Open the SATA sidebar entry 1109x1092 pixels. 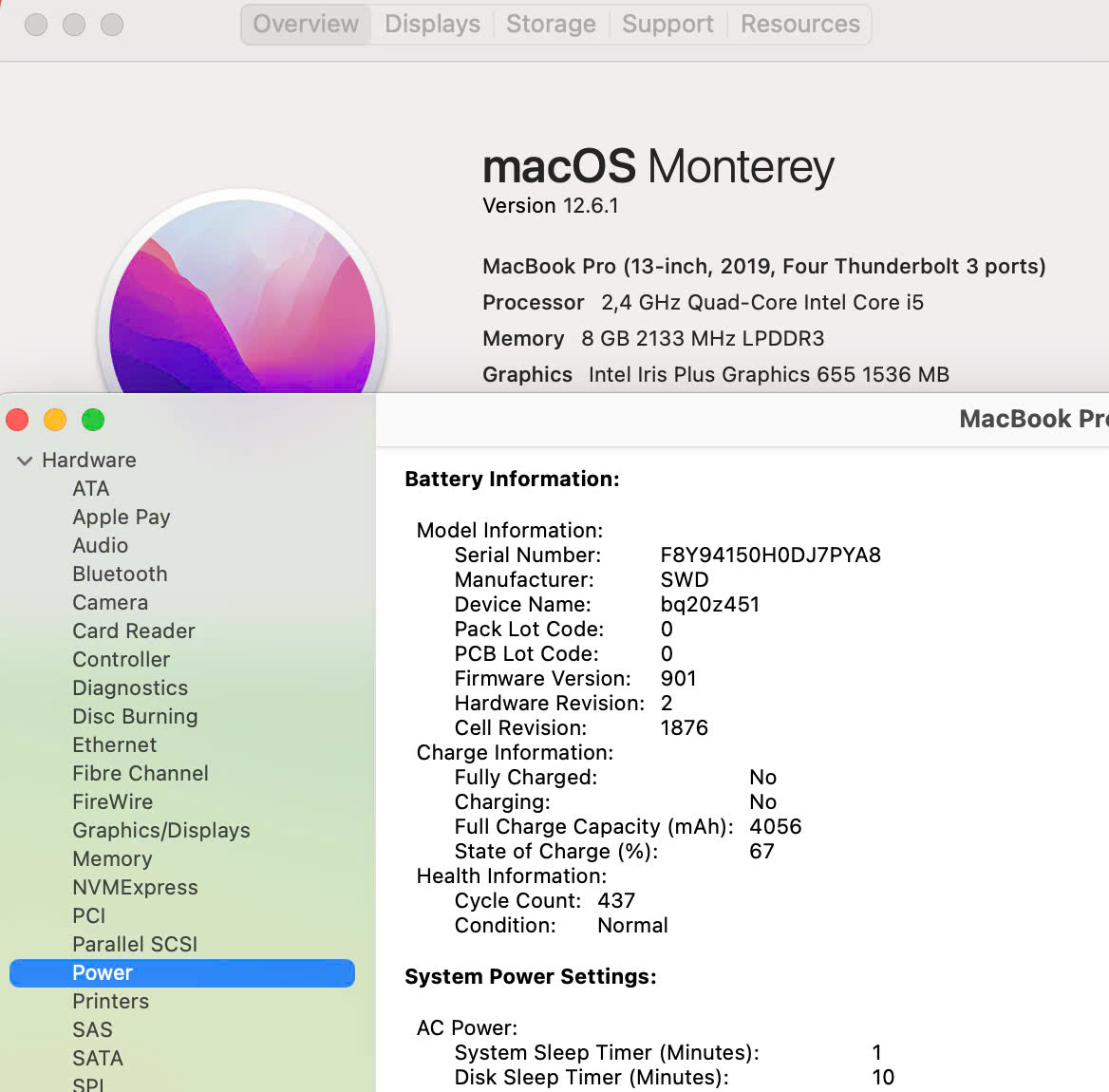[98, 1058]
